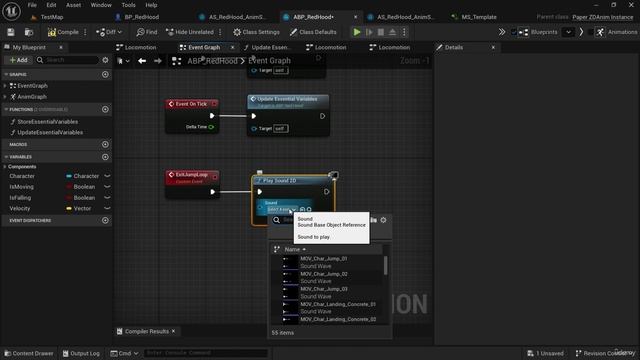Close the Event Graph tab
This screenshot has width=640, height=360.
[x=233, y=47]
